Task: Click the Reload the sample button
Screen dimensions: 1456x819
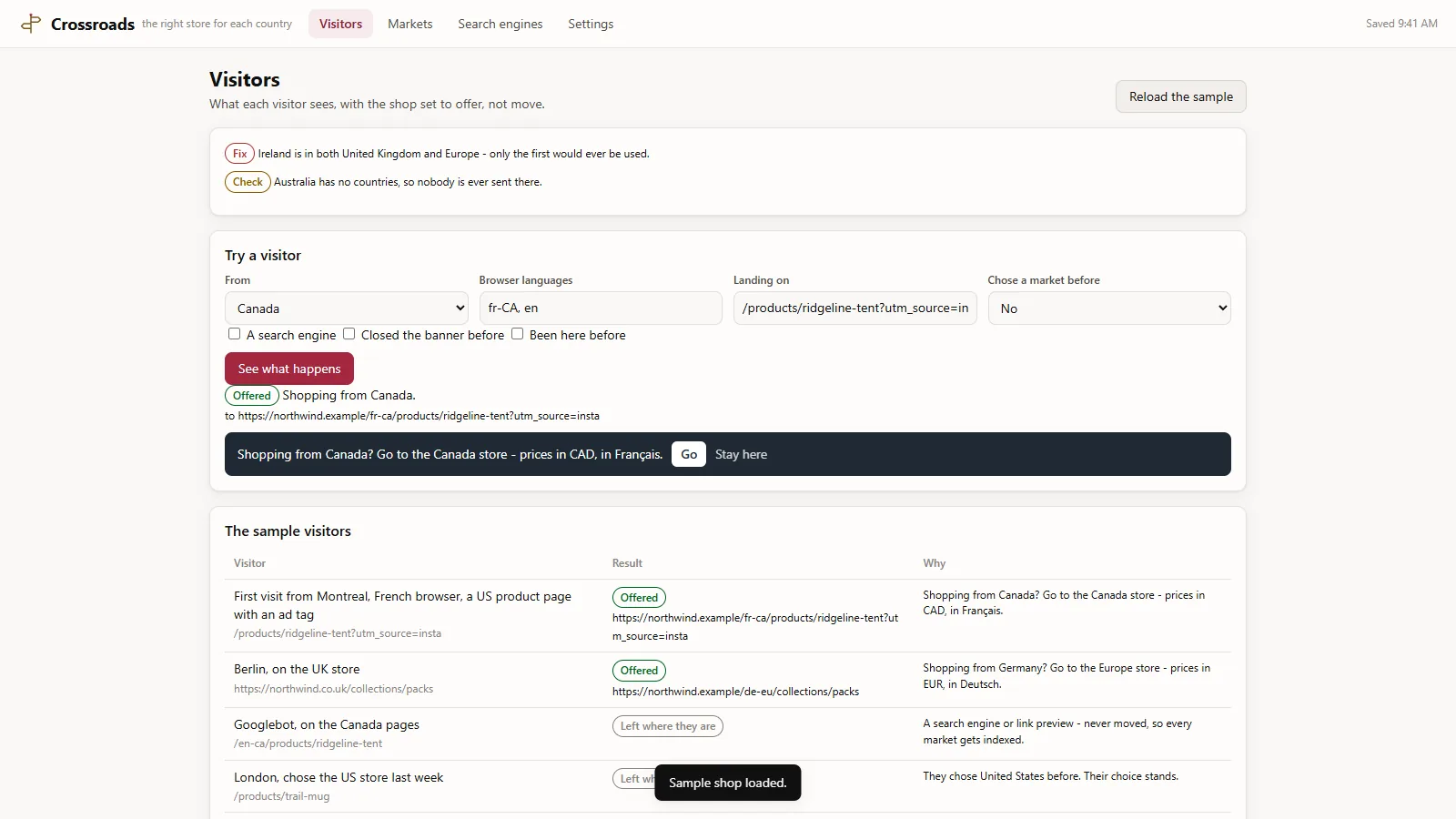Action: 1180,96
